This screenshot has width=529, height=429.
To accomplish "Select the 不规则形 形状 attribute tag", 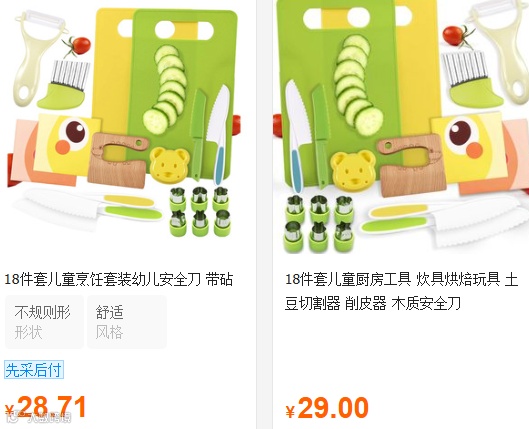I will pyautogui.click(x=44, y=322).
